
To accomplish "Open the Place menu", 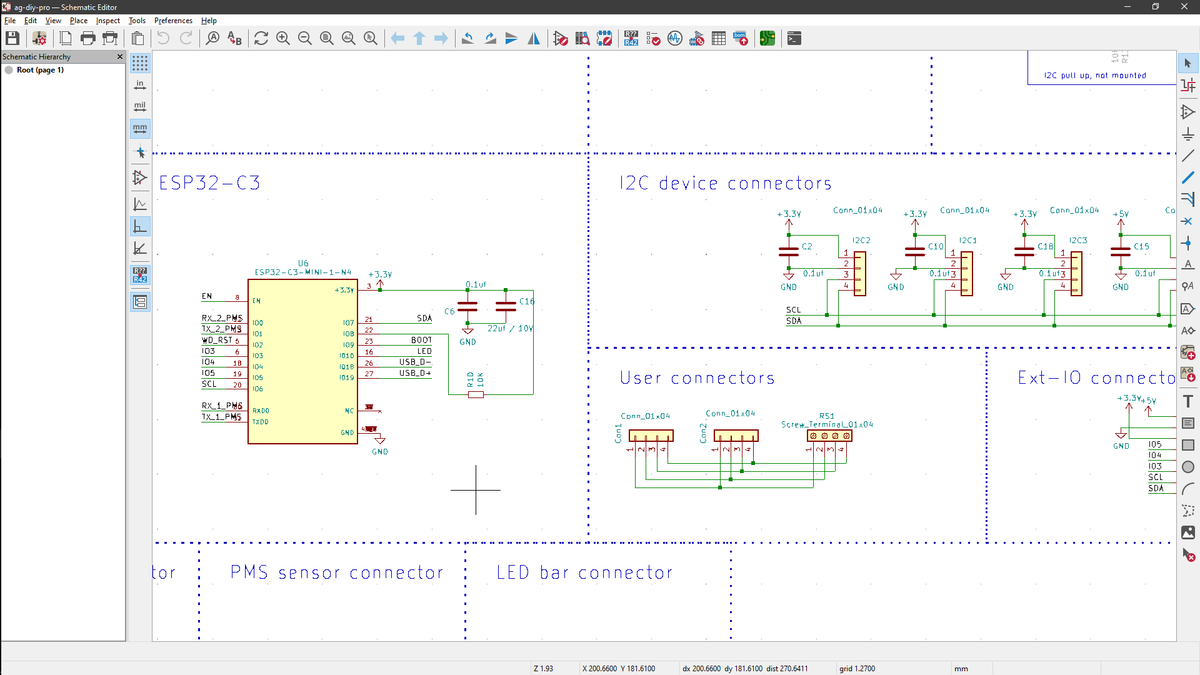I will (x=78, y=20).
